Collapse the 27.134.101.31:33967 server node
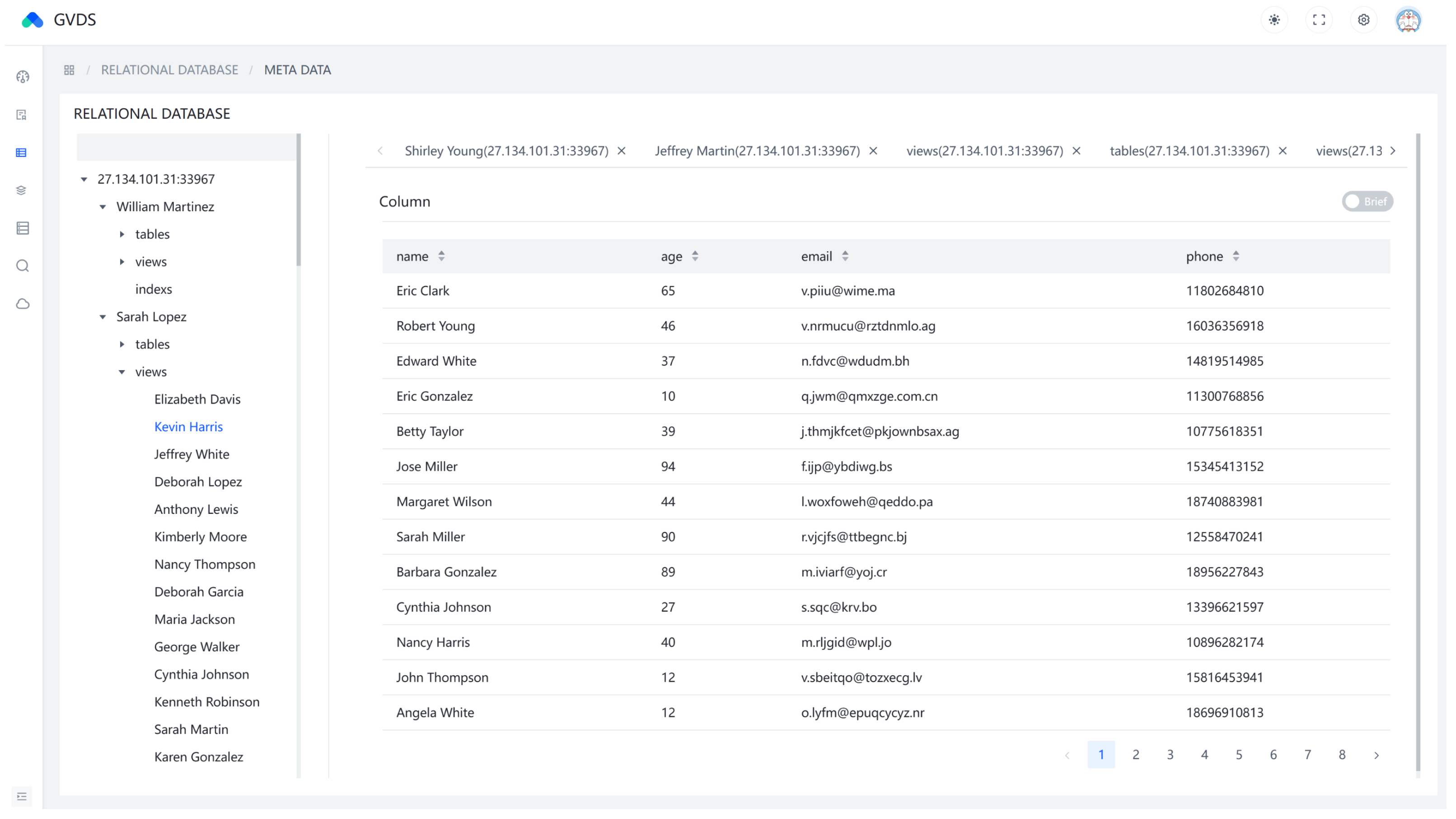This screenshot has height=819, width=1456. click(84, 179)
